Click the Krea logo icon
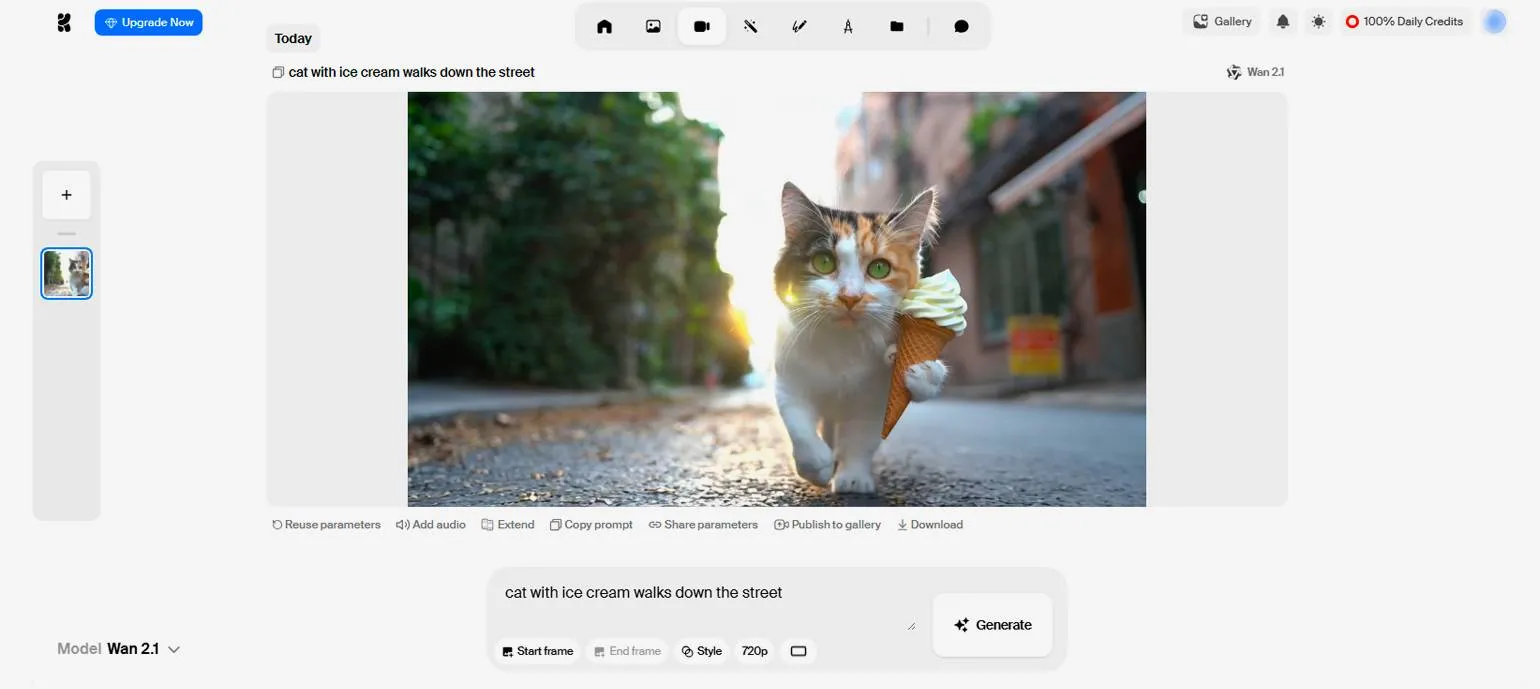 (x=64, y=22)
